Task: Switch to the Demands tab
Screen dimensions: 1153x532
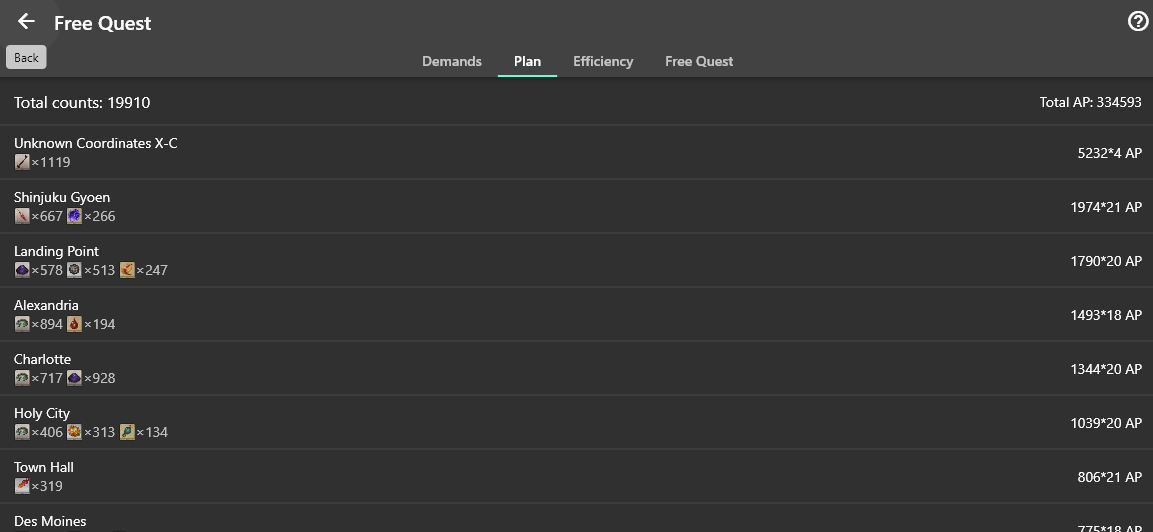Action: tap(451, 61)
